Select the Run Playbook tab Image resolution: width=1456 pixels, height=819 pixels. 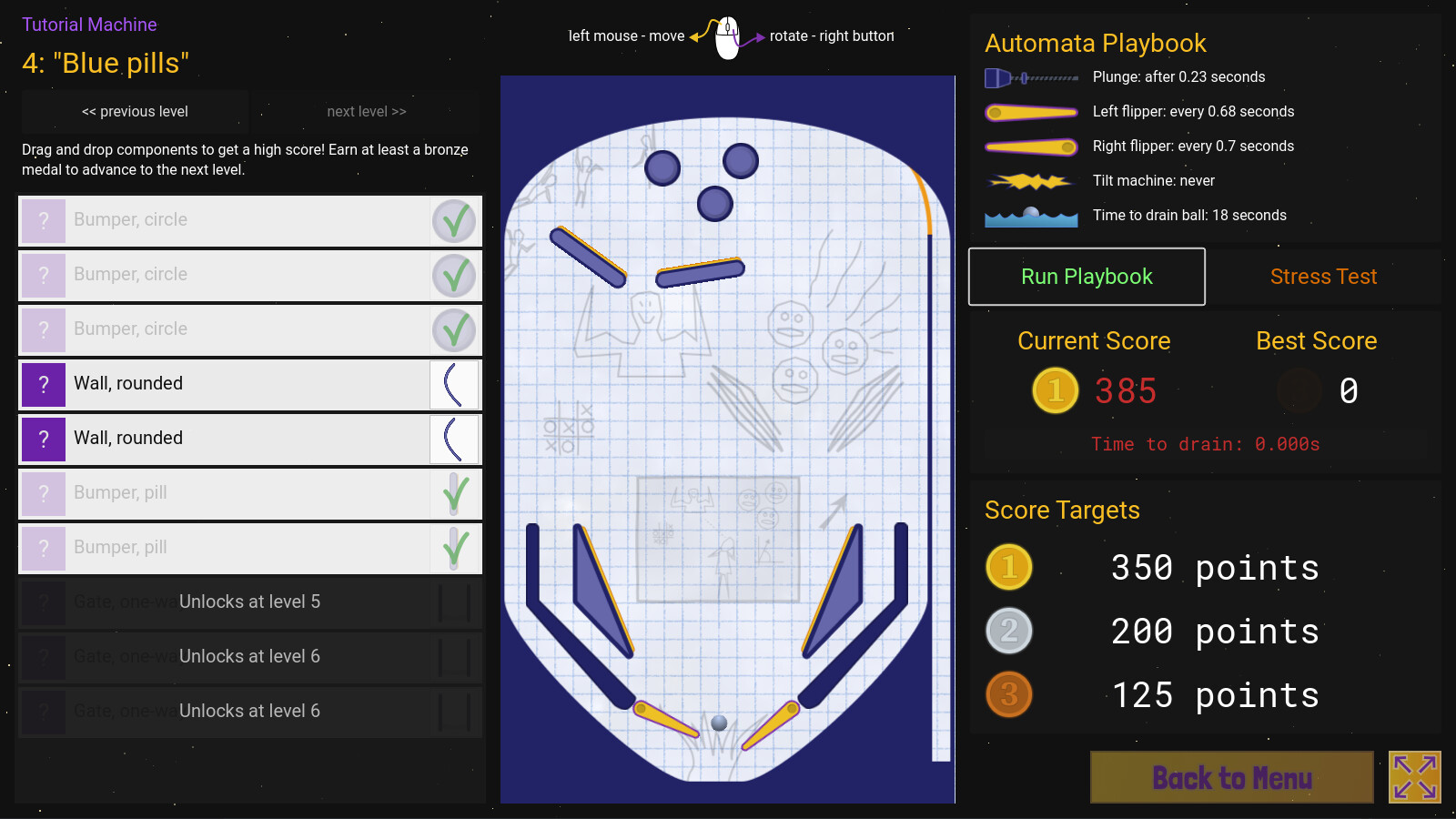coord(1087,277)
